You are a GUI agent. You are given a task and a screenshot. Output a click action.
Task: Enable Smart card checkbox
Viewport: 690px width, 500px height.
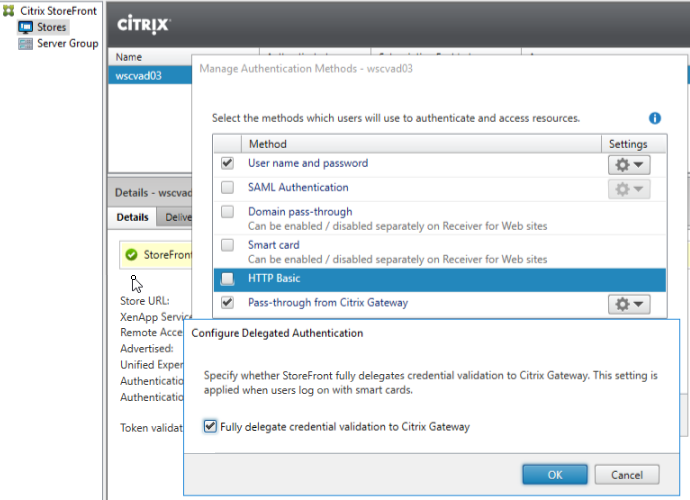(228, 245)
